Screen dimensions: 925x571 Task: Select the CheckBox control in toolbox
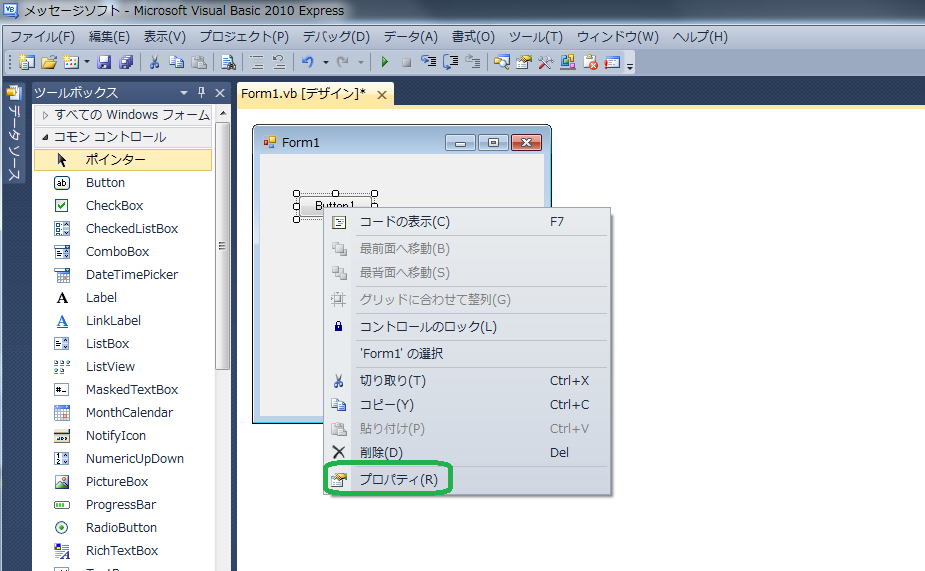pyautogui.click(x=123, y=205)
